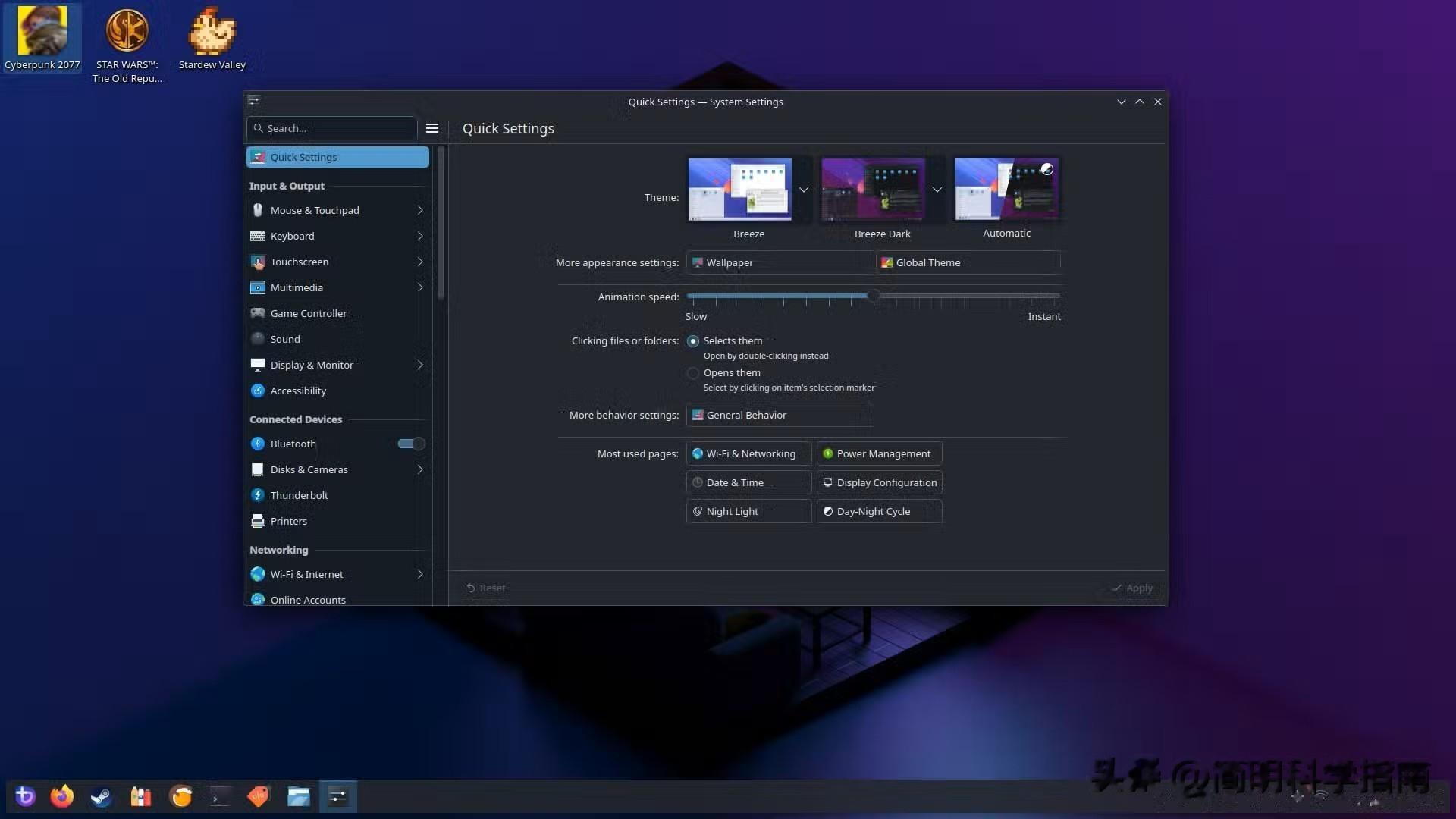Open Dolphin file manager in taskbar

(298, 796)
